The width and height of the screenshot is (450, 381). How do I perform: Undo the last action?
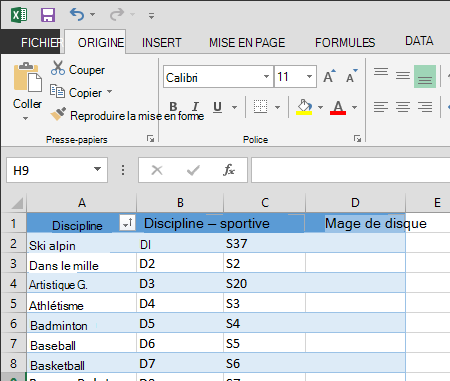77,15
